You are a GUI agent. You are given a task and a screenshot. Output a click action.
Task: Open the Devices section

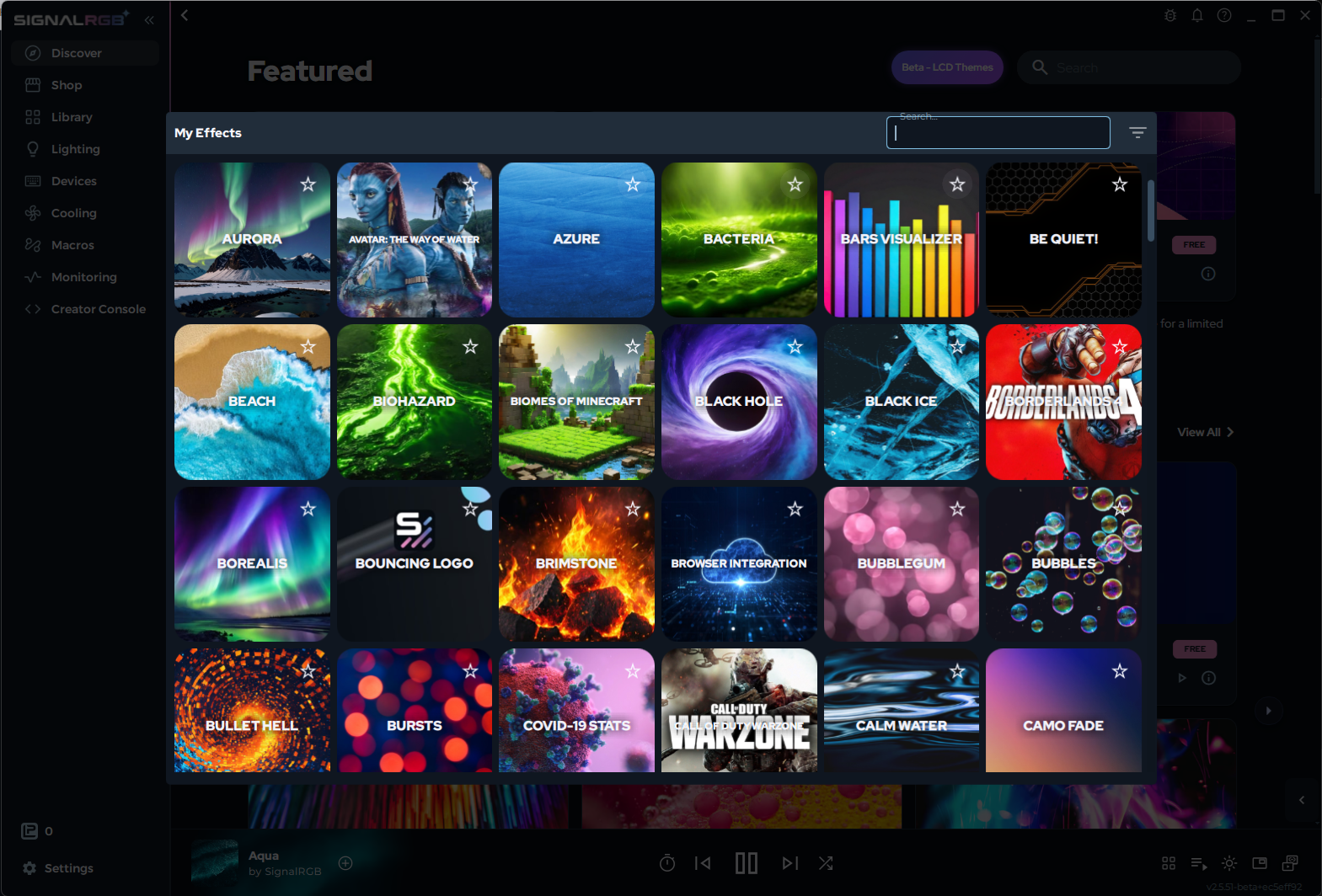pyautogui.click(x=85, y=181)
